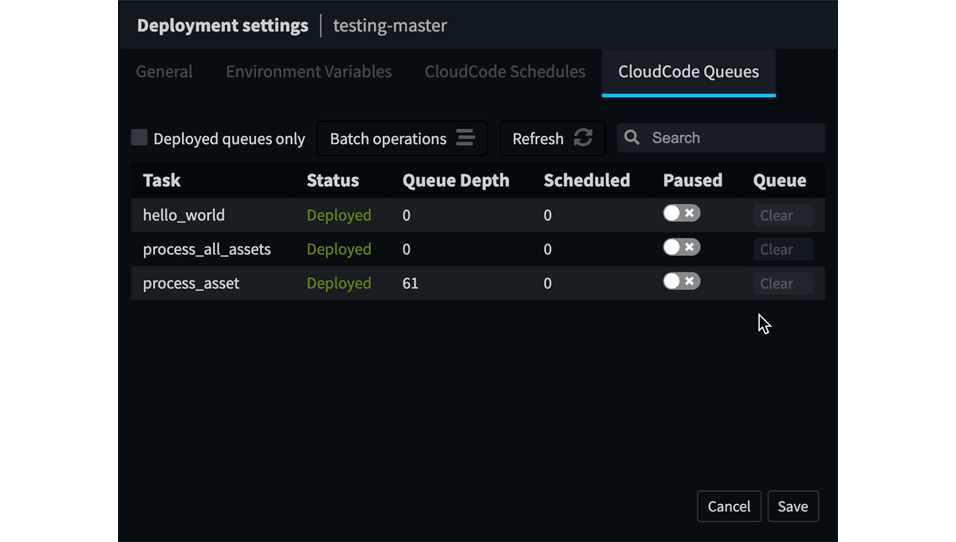The width and height of the screenshot is (956, 542).
Task: Cancel the deployment settings dialog
Action: (x=729, y=506)
